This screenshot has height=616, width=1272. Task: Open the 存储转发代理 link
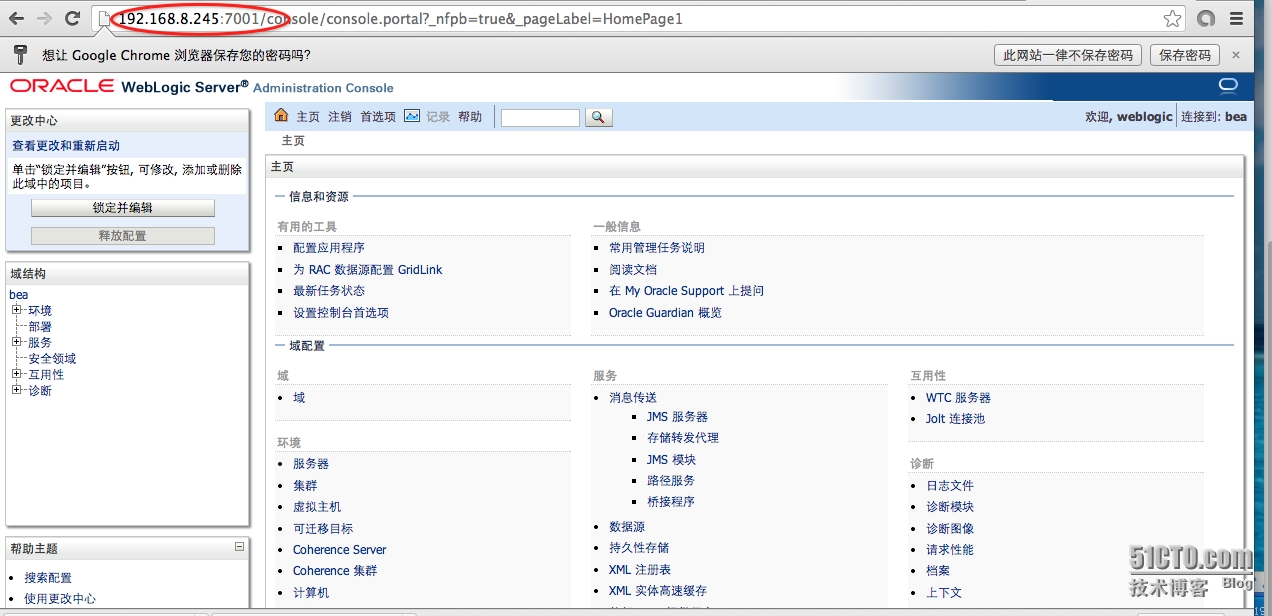pyautogui.click(x=683, y=438)
